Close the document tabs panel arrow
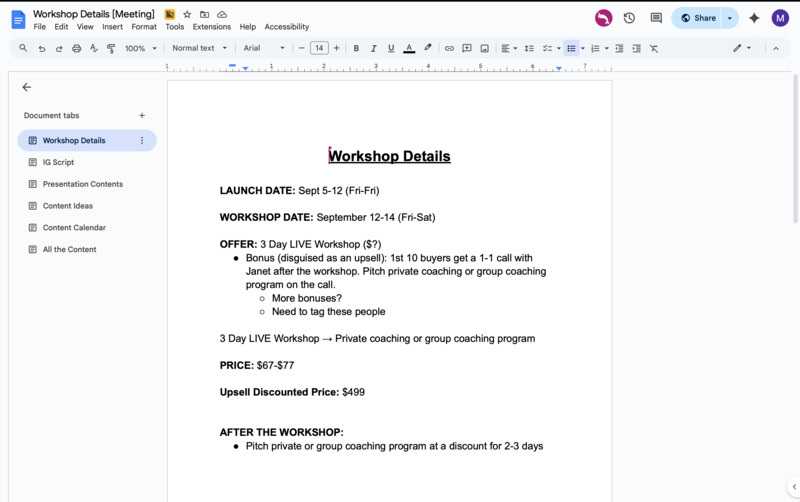 (27, 87)
